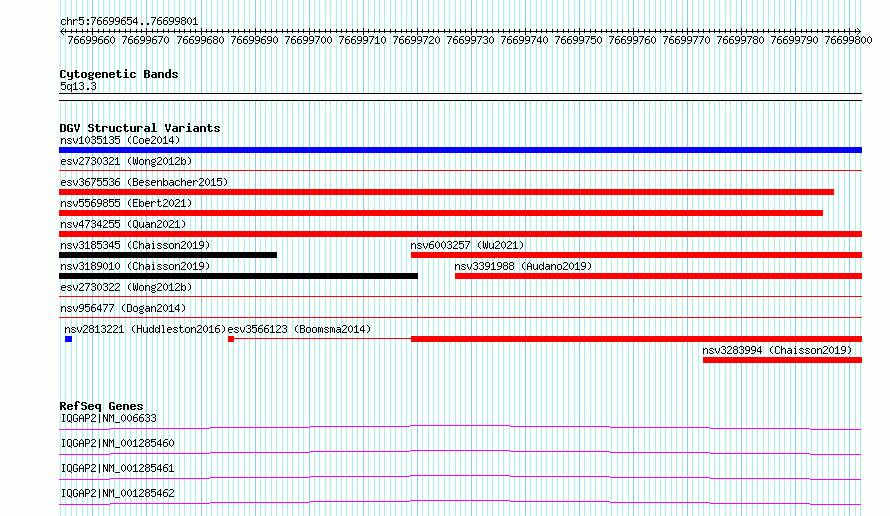890x516 pixels.
Task: Click the thin red line under nsv956477
Action: coord(460,317)
